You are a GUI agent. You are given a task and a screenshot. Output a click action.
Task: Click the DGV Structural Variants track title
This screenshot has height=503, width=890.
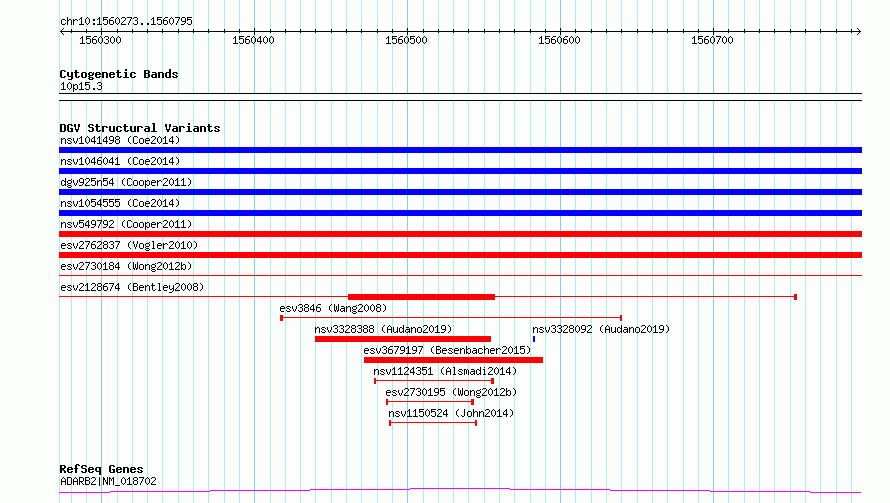click(140, 128)
